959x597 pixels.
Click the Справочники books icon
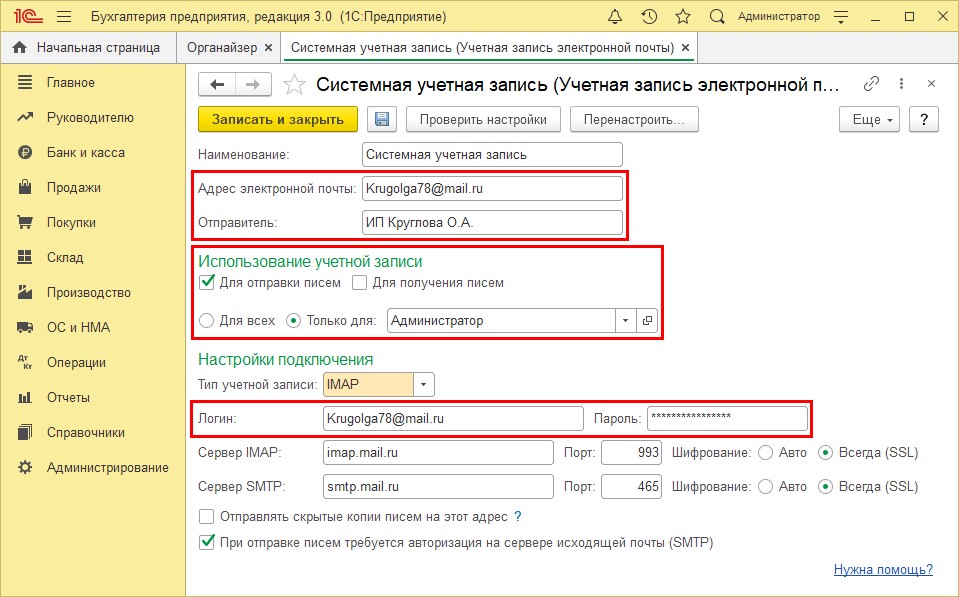[x=25, y=432]
